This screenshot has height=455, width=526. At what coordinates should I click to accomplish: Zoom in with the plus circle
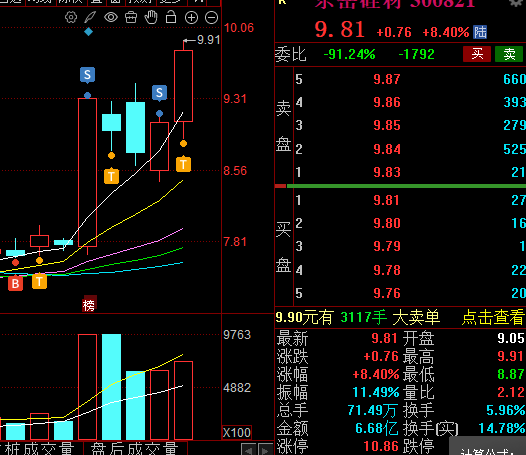pyautogui.click(x=191, y=17)
